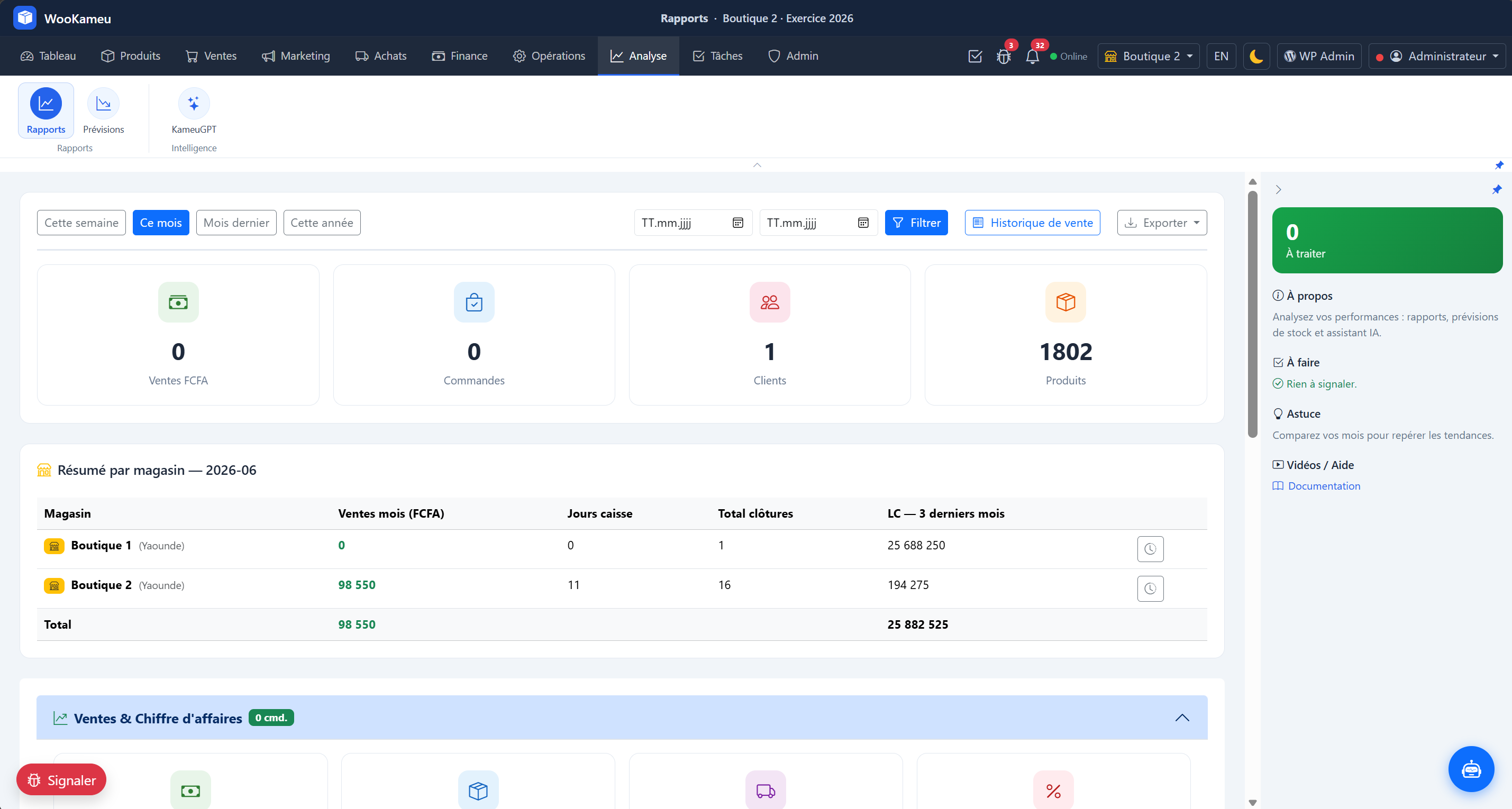1512x809 pixels.
Task: Click the purple delivery truck icon
Action: (766, 790)
